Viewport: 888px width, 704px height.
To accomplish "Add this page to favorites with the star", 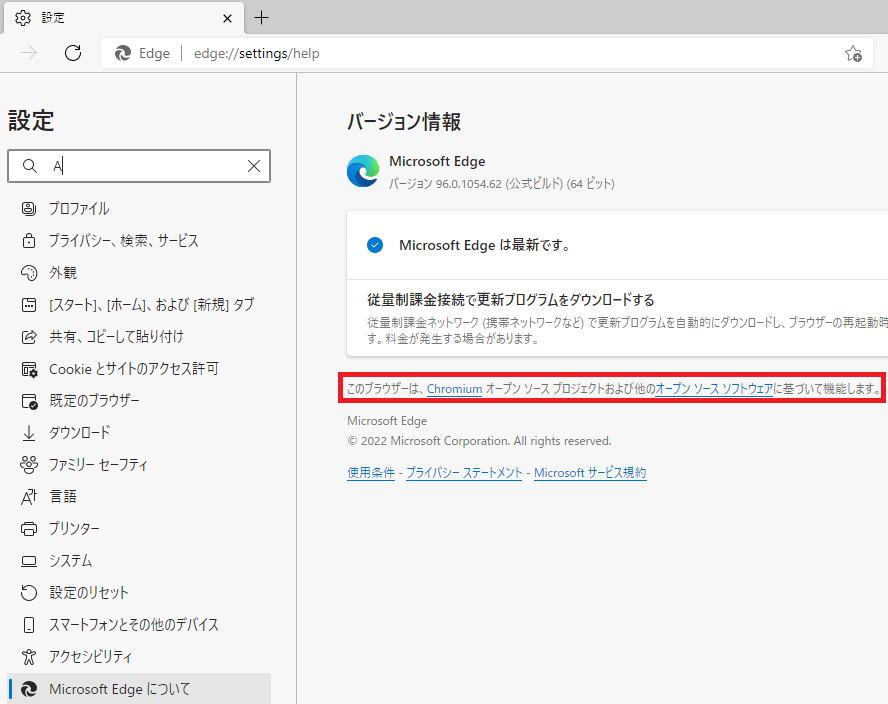I will tap(853, 53).
